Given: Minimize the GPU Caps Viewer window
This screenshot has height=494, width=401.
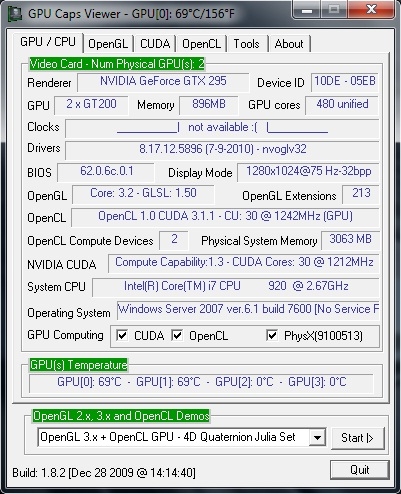Looking at the screenshot, I should (x=307, y=10).
